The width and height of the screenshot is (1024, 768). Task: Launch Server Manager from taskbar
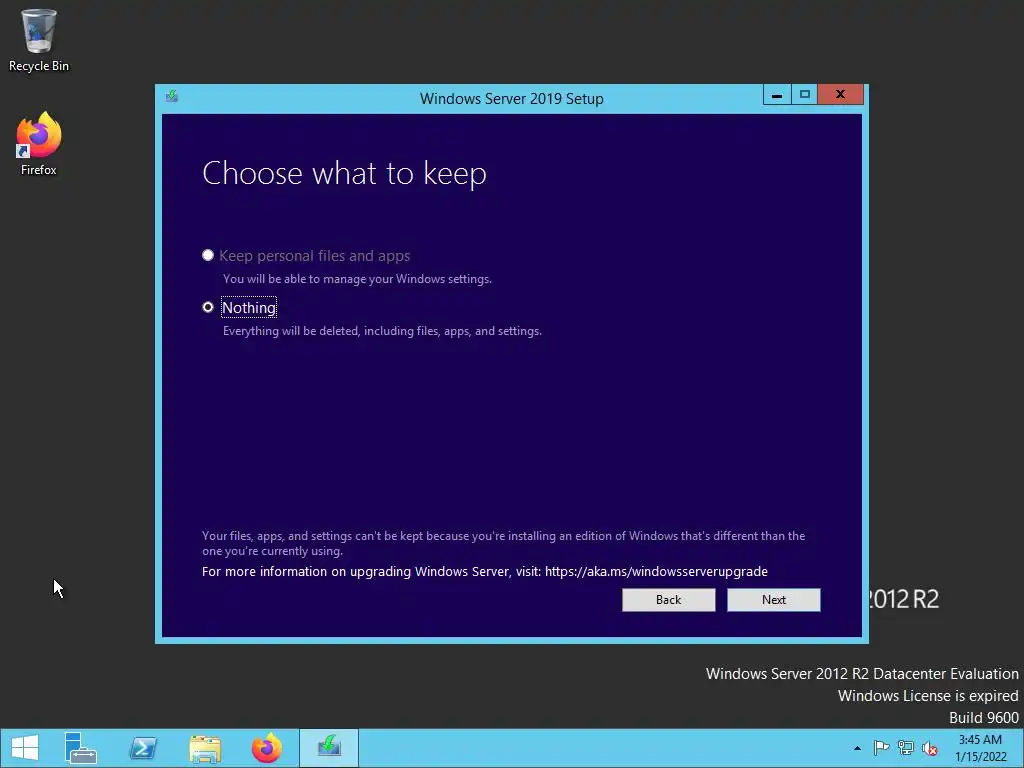[x=80, y=748]
